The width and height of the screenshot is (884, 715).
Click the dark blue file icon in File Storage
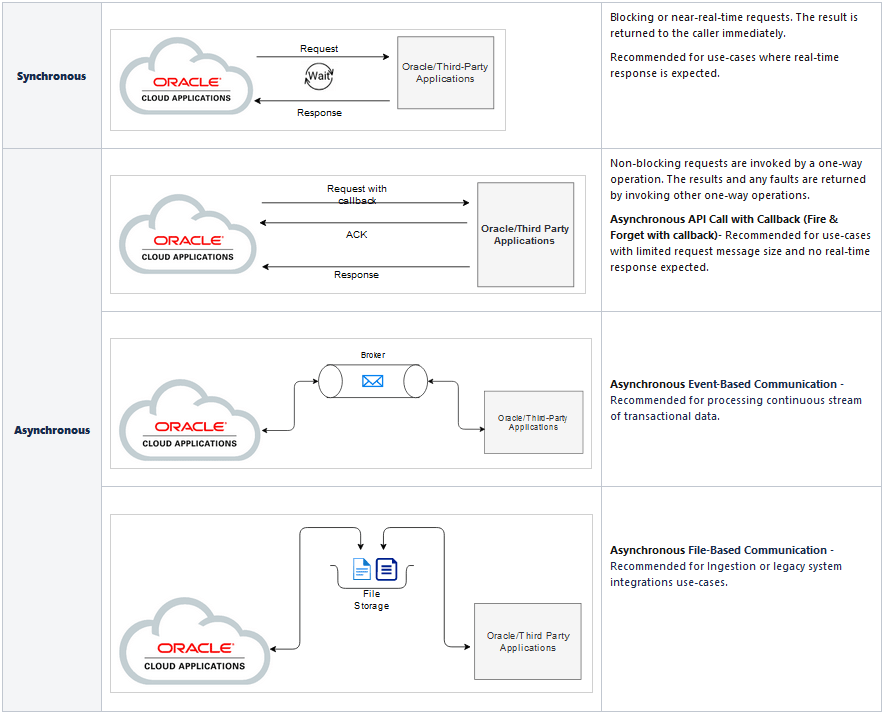(x=385, y=568)
